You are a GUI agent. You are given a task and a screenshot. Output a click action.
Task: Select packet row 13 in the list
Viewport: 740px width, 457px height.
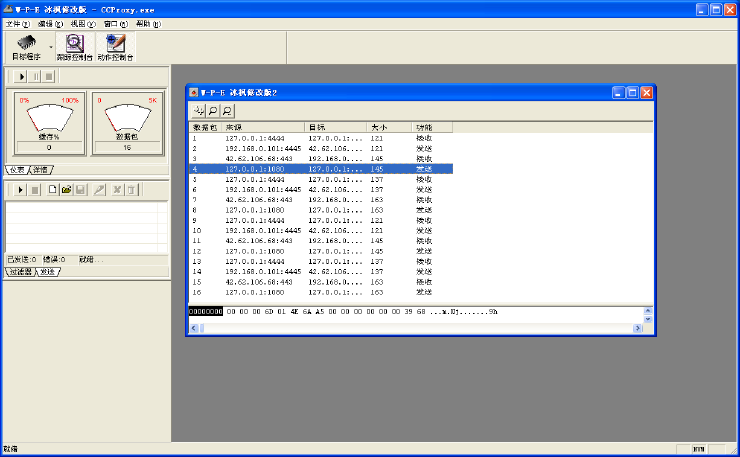pos(321,262)
